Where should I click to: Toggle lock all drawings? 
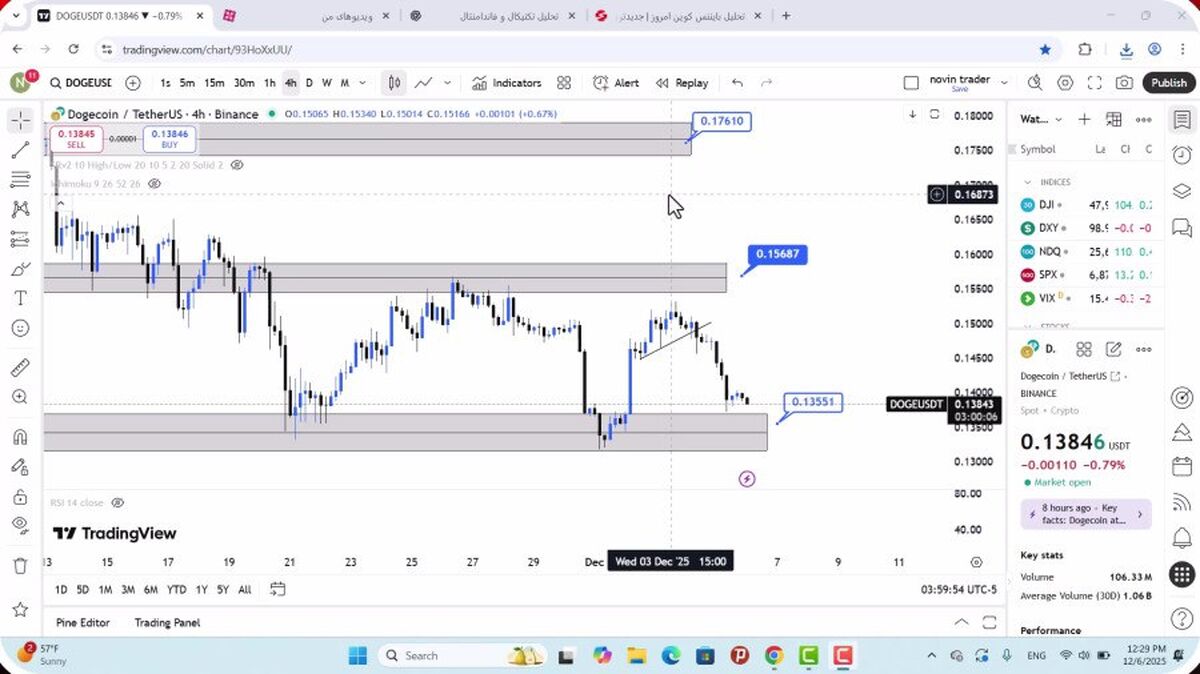tap(20, 496)
